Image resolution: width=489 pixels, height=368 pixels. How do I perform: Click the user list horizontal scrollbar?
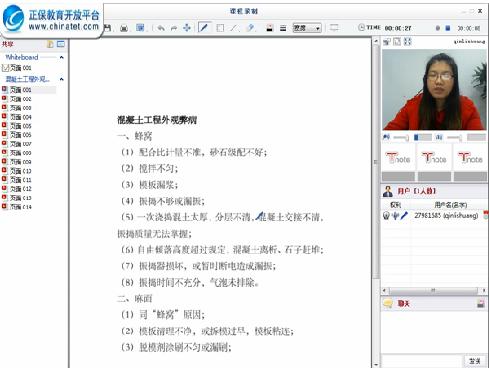(434, 291)
